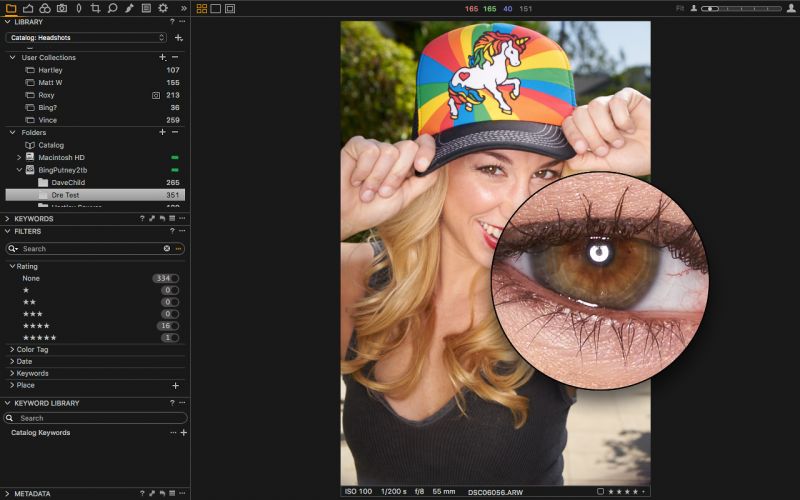
Task: Remove folder with minus in Folders
Action: coord(175,132)
